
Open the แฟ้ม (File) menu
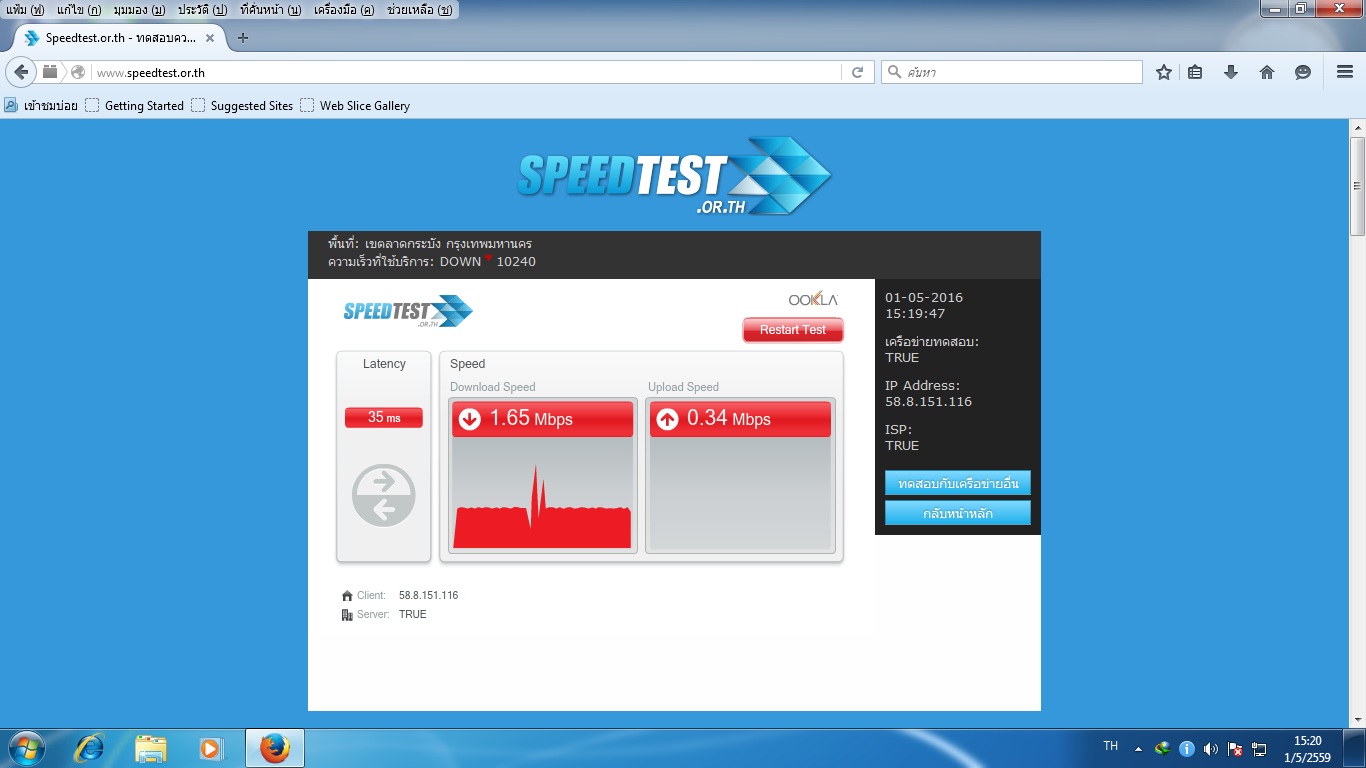click(25, 10)
